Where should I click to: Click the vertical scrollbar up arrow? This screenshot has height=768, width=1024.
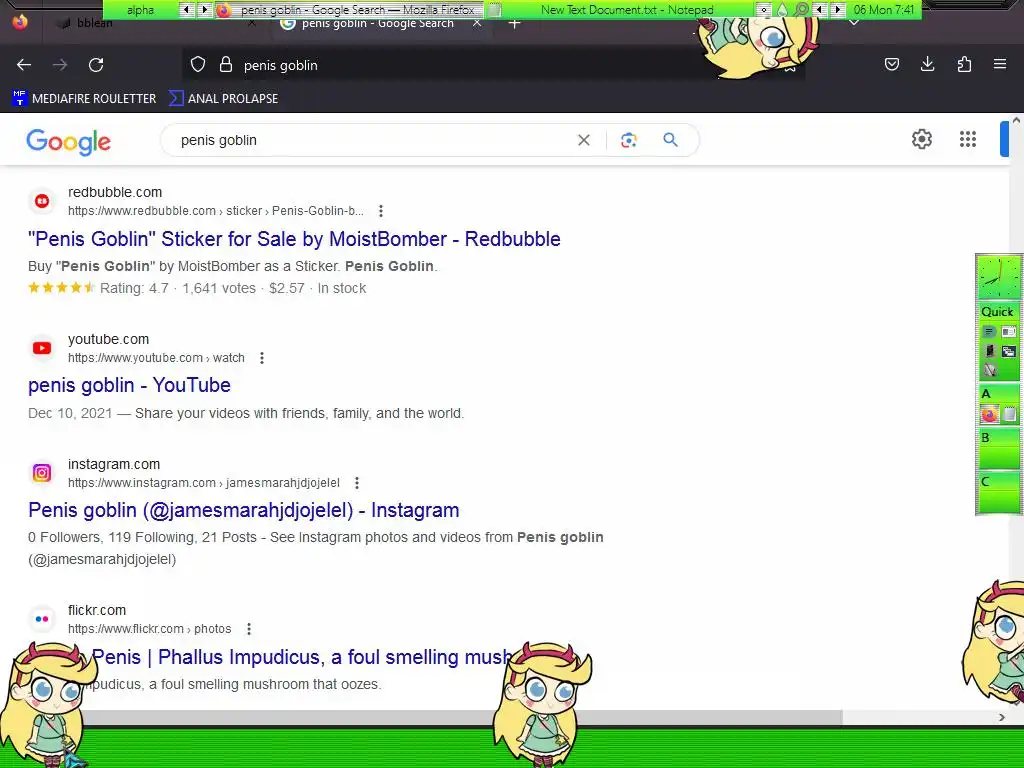point(1016,120)
